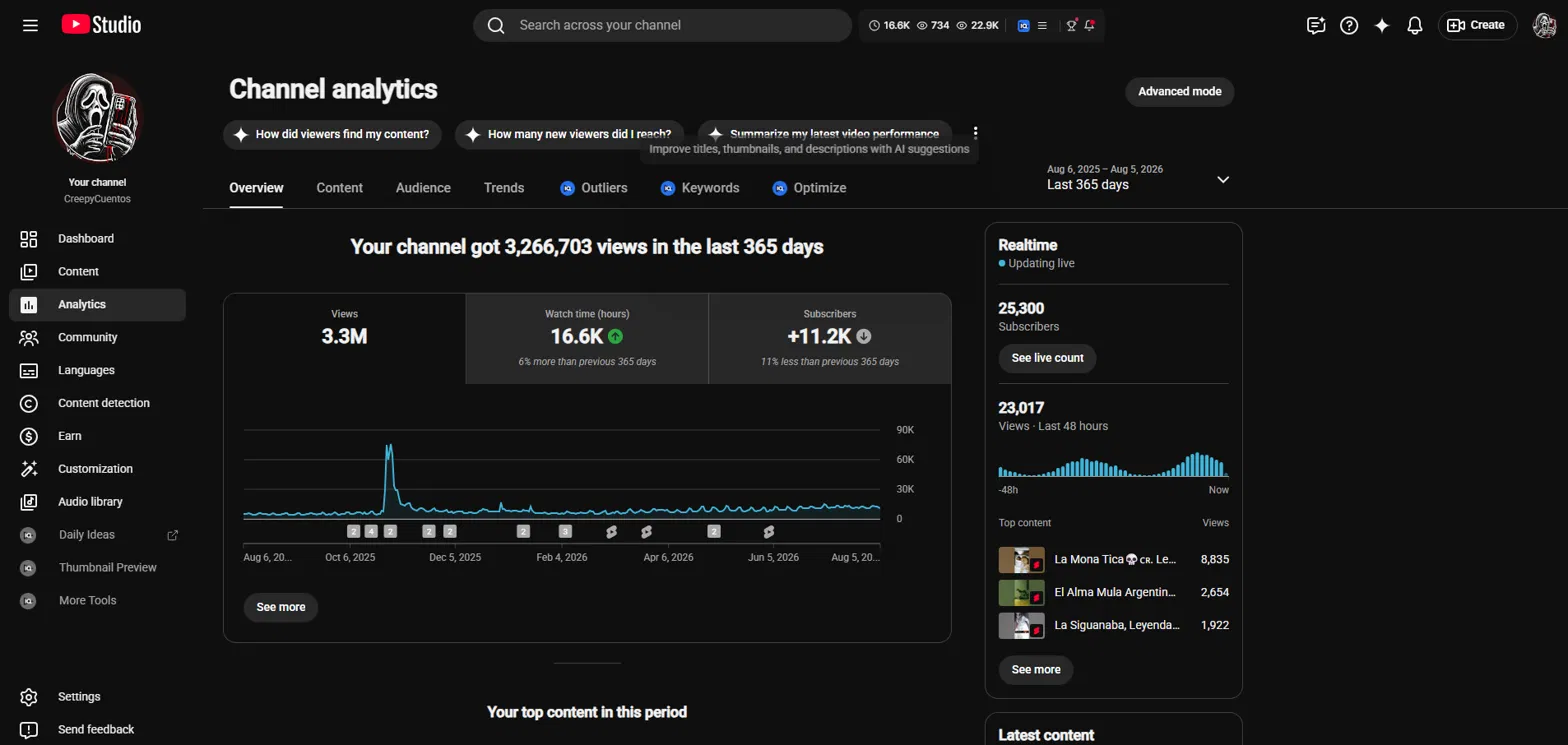This screenshot has width=1568, height=745.
Task: Click the notifications bell icon
Action: pos(1414,25)
